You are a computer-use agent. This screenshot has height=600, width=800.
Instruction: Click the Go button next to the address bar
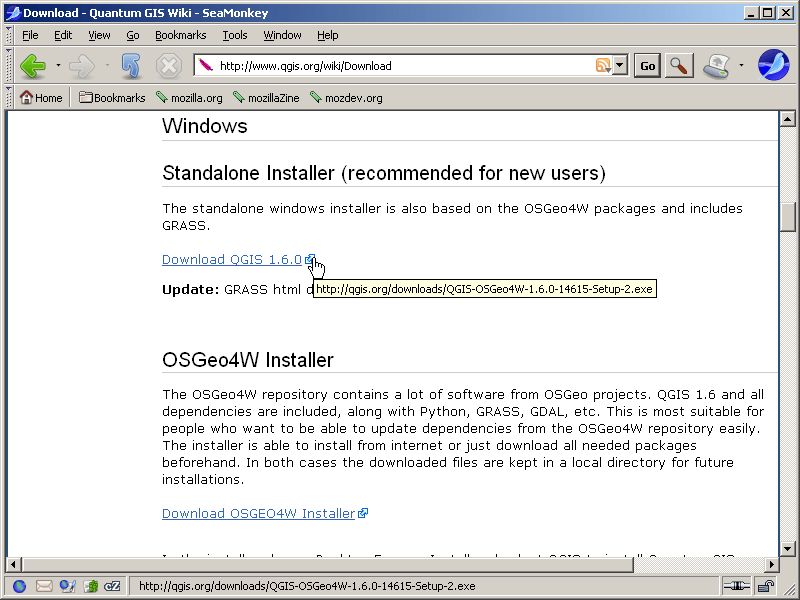pos(647,65)
